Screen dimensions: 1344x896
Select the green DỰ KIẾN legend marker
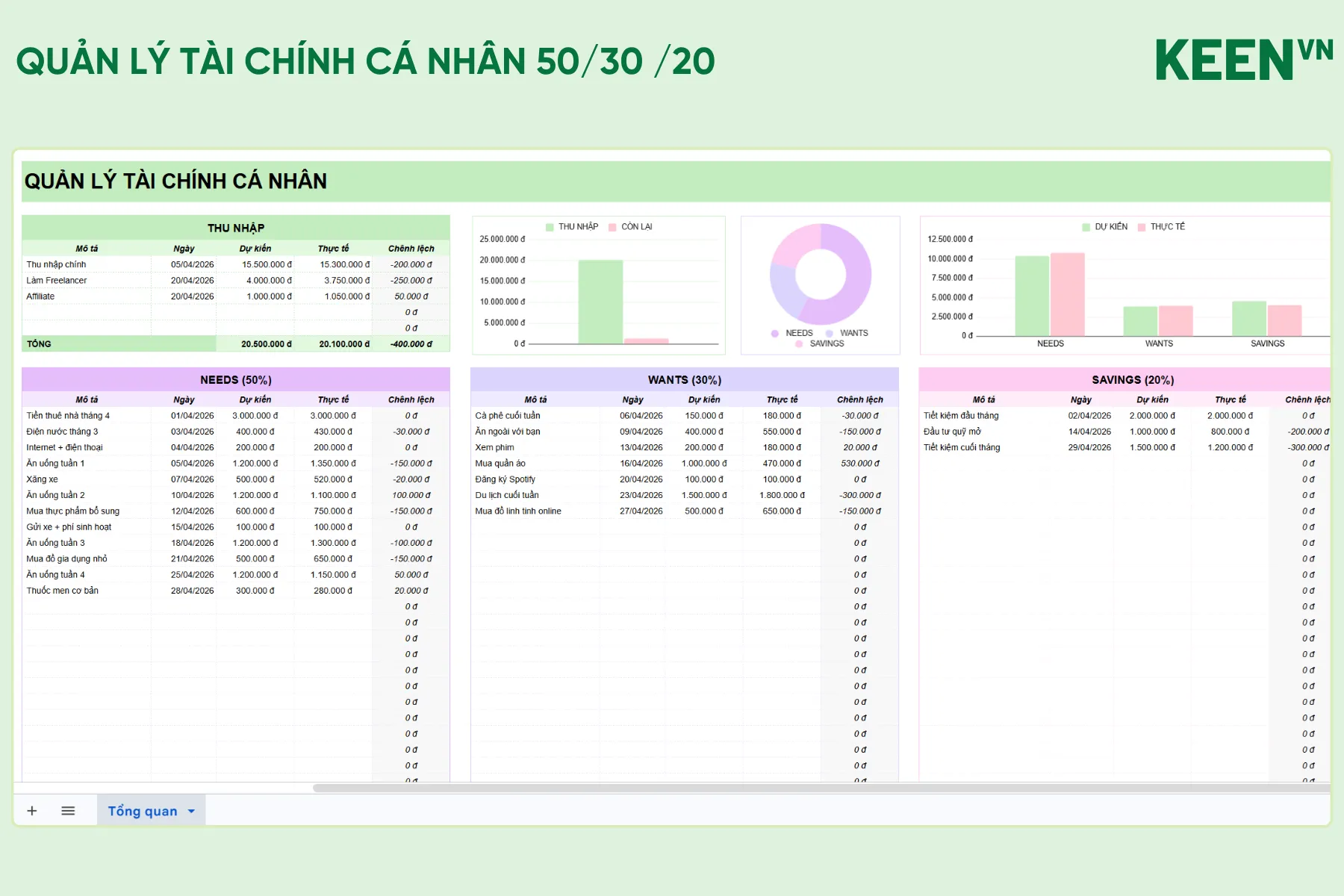pos(1086,227)
